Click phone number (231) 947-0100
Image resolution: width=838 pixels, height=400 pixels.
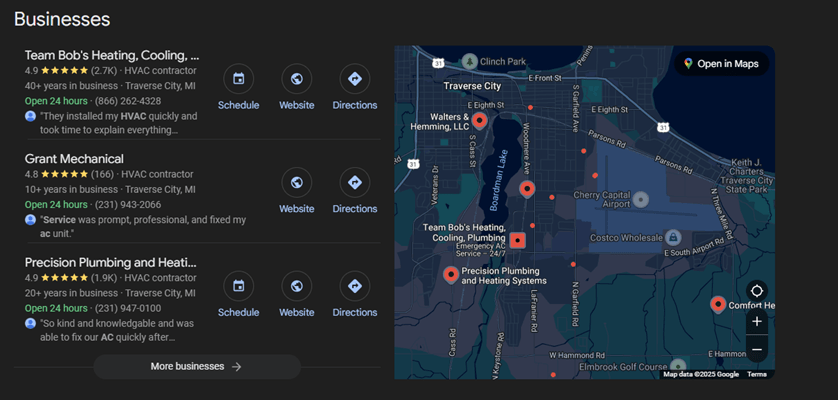click(128, 308)
